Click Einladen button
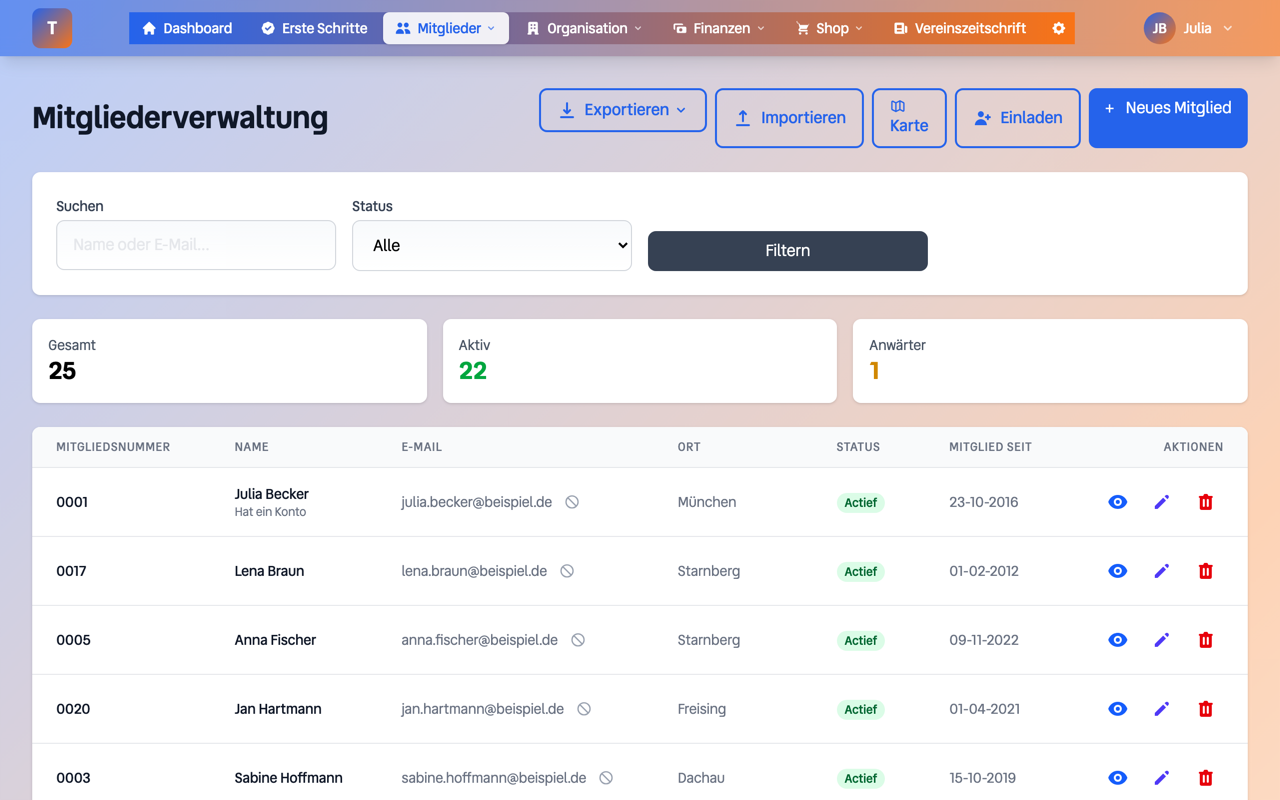Image resolution: width=1280 pixels, height=800 pixels. click(x=1017, y=118)
